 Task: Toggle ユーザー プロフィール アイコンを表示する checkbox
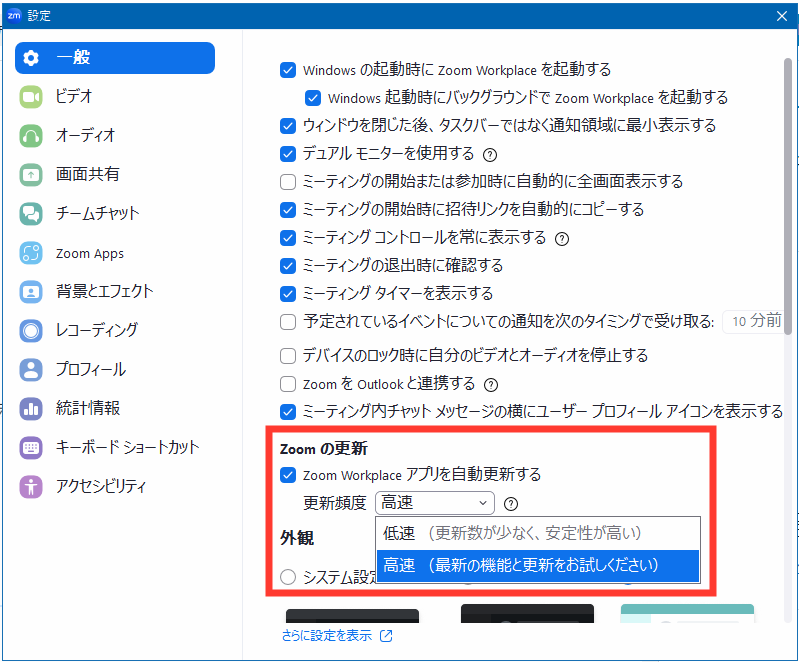pos(288,412)
